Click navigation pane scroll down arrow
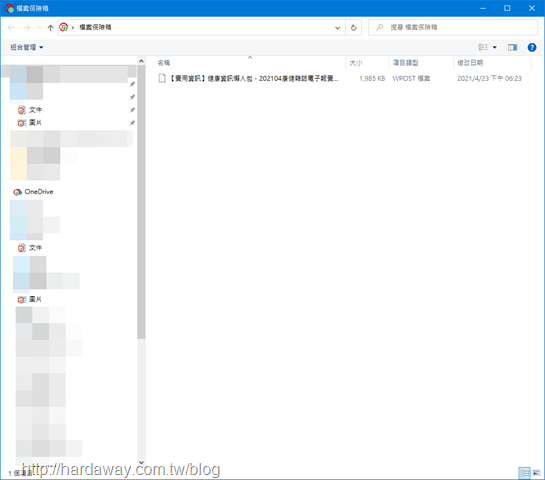545x480 pixels. click(x=141, y=462)
